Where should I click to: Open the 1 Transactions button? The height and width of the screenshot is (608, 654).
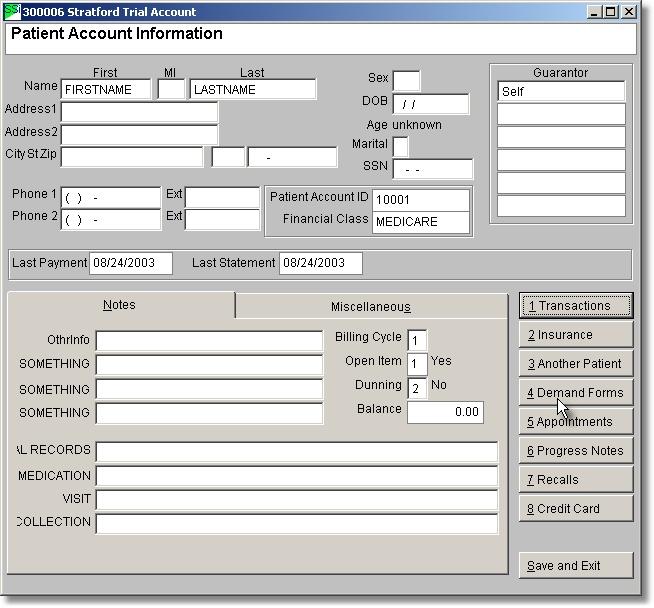(576, 306)
